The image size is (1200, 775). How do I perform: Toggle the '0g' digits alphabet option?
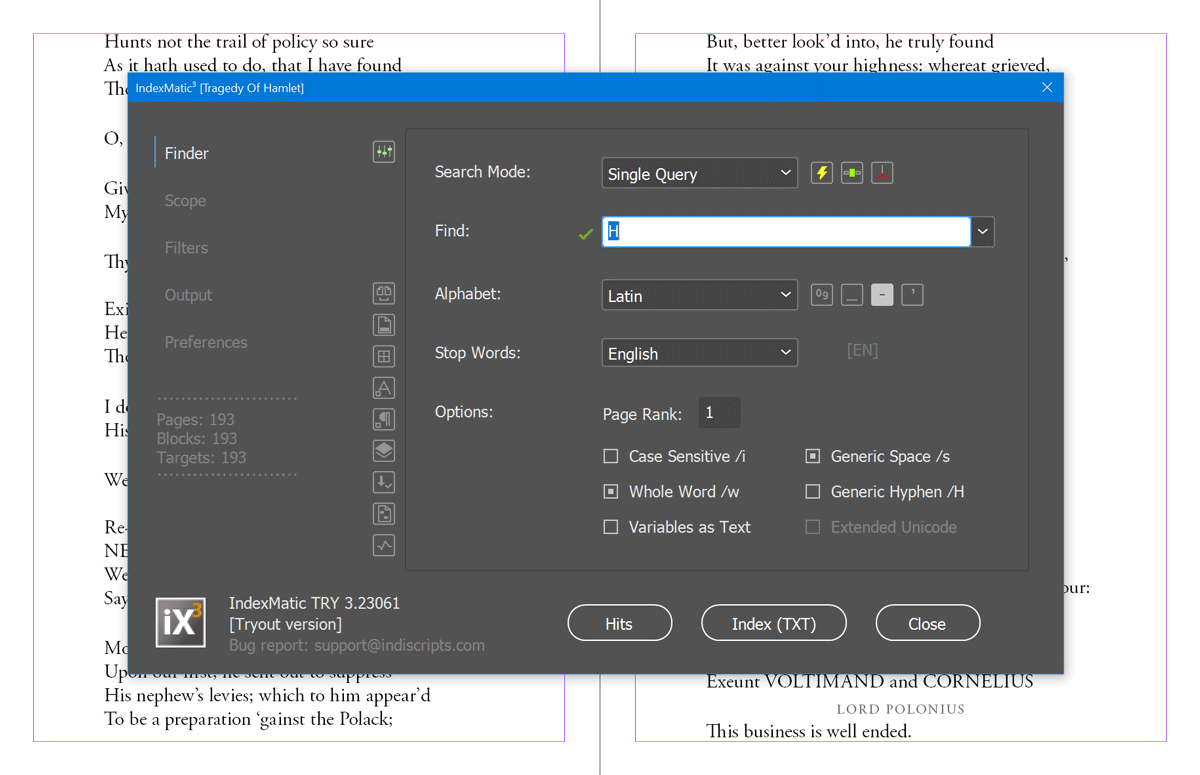click(x=822, y=295)
